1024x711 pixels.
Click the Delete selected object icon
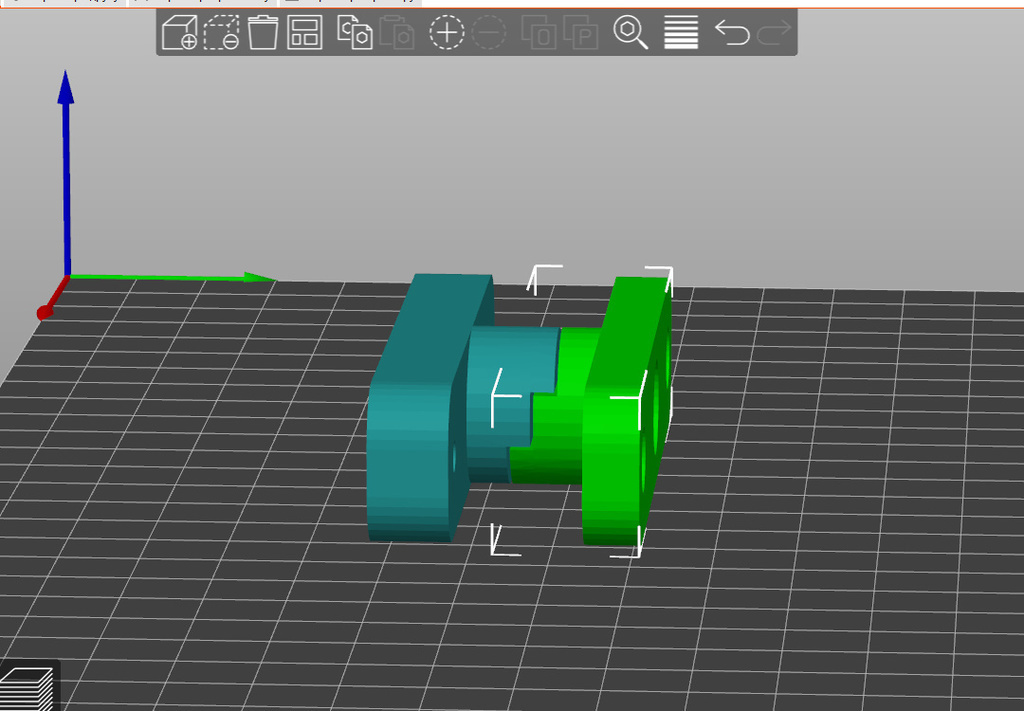pos(221,33)
